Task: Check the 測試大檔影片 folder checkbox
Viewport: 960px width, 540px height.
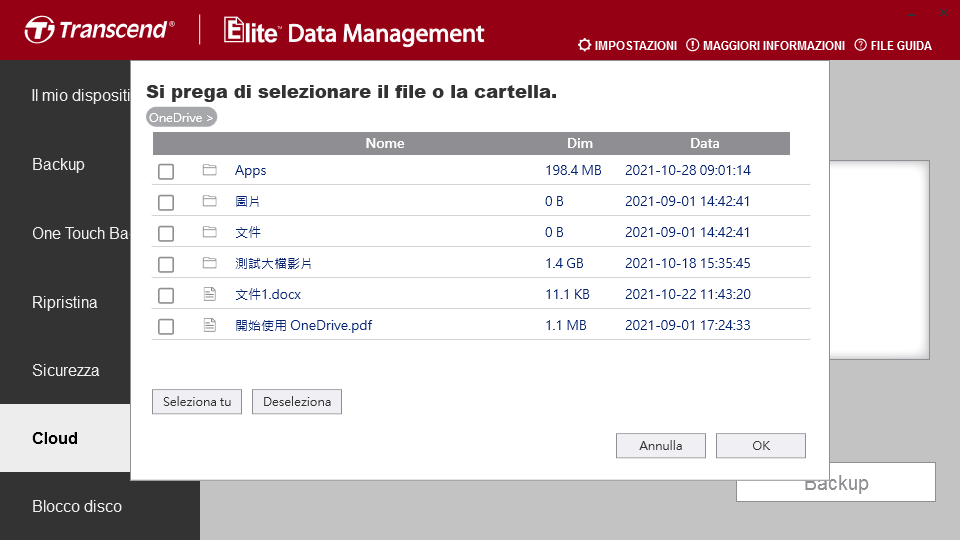Action: [166, 264]
